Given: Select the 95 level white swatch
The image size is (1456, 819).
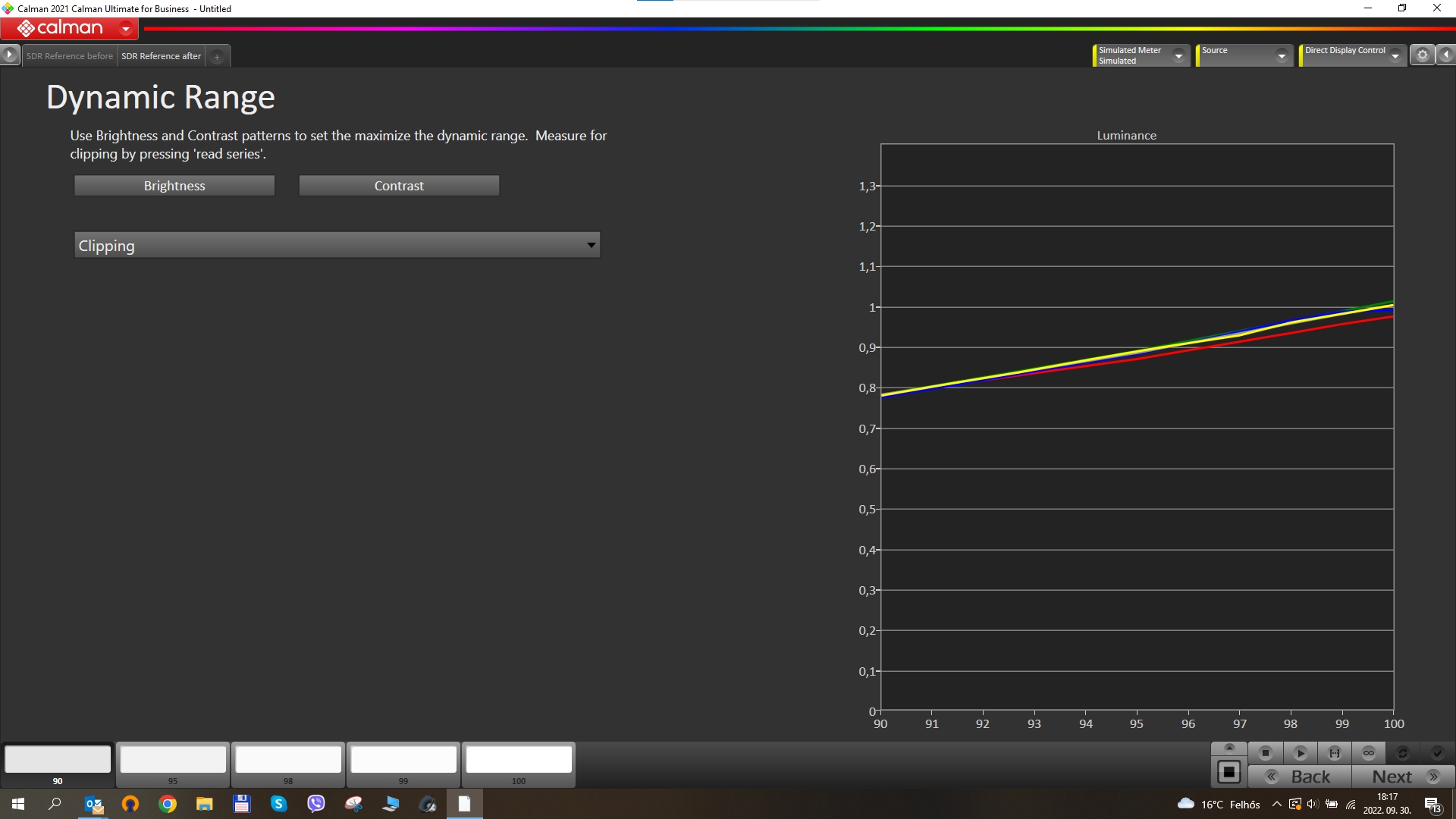Looking at the screenshot, I should point(173,760).
